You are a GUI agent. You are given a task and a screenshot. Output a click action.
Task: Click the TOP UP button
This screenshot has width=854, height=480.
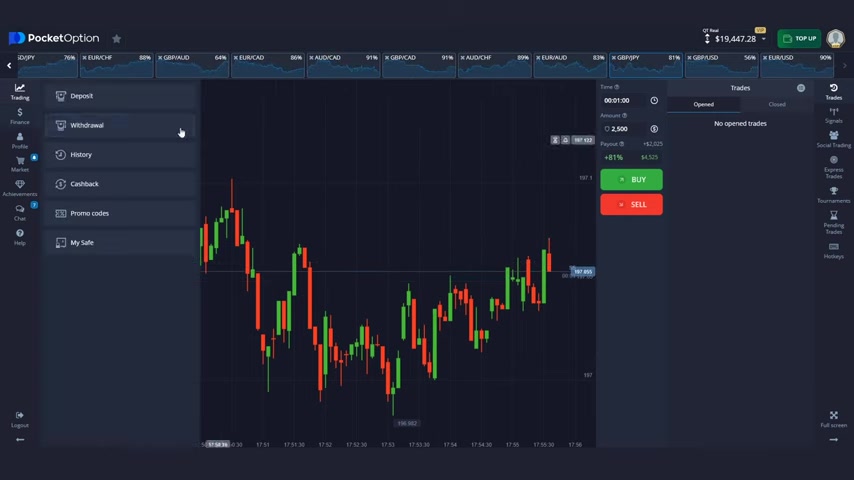[x=799, y=39]
